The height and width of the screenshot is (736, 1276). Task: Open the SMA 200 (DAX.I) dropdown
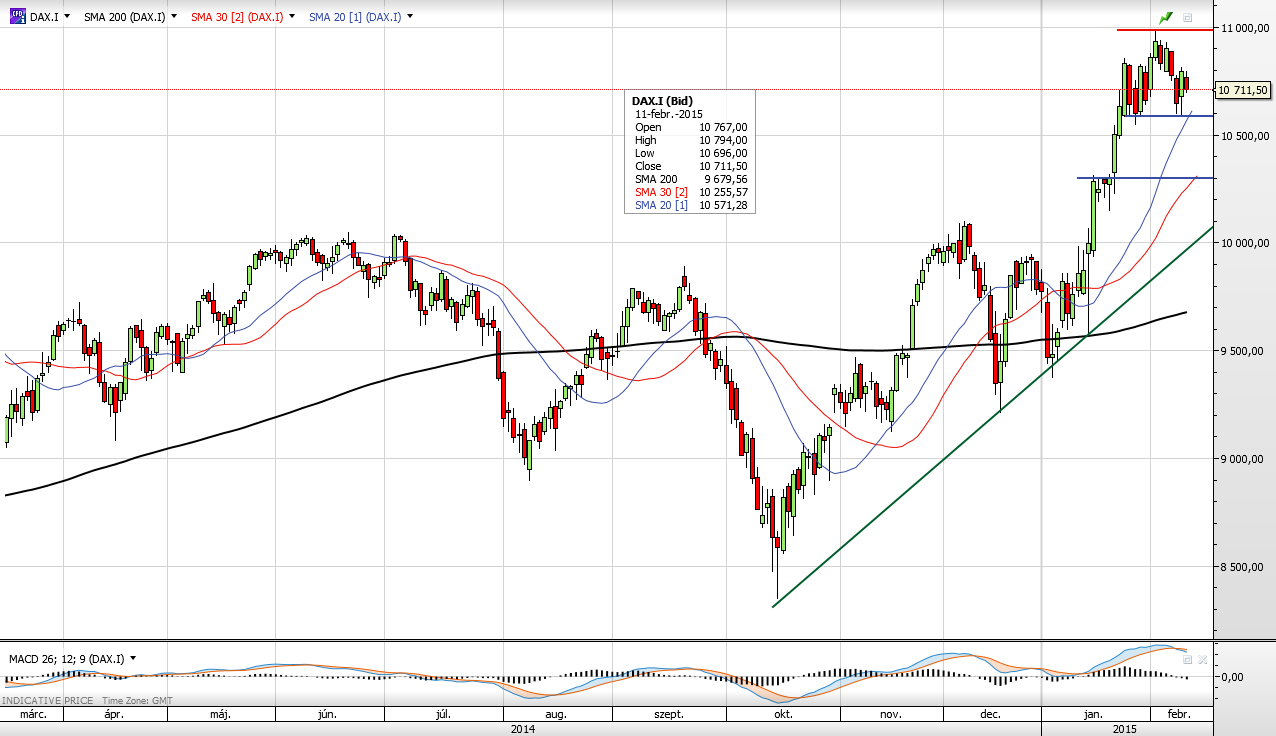pos(174,17)
